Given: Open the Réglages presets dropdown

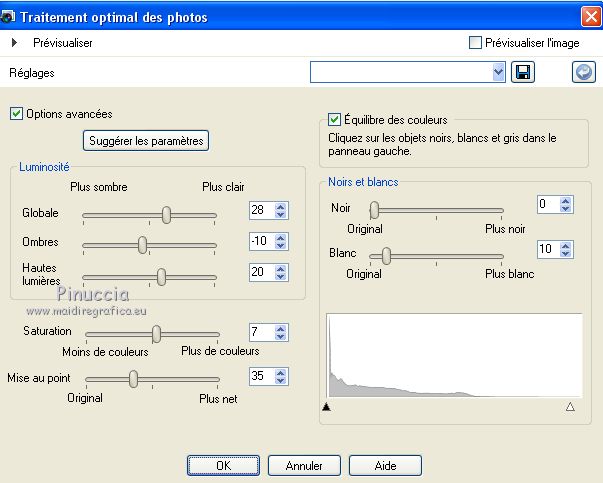Looking at the screenshot, I should (499, 72).
